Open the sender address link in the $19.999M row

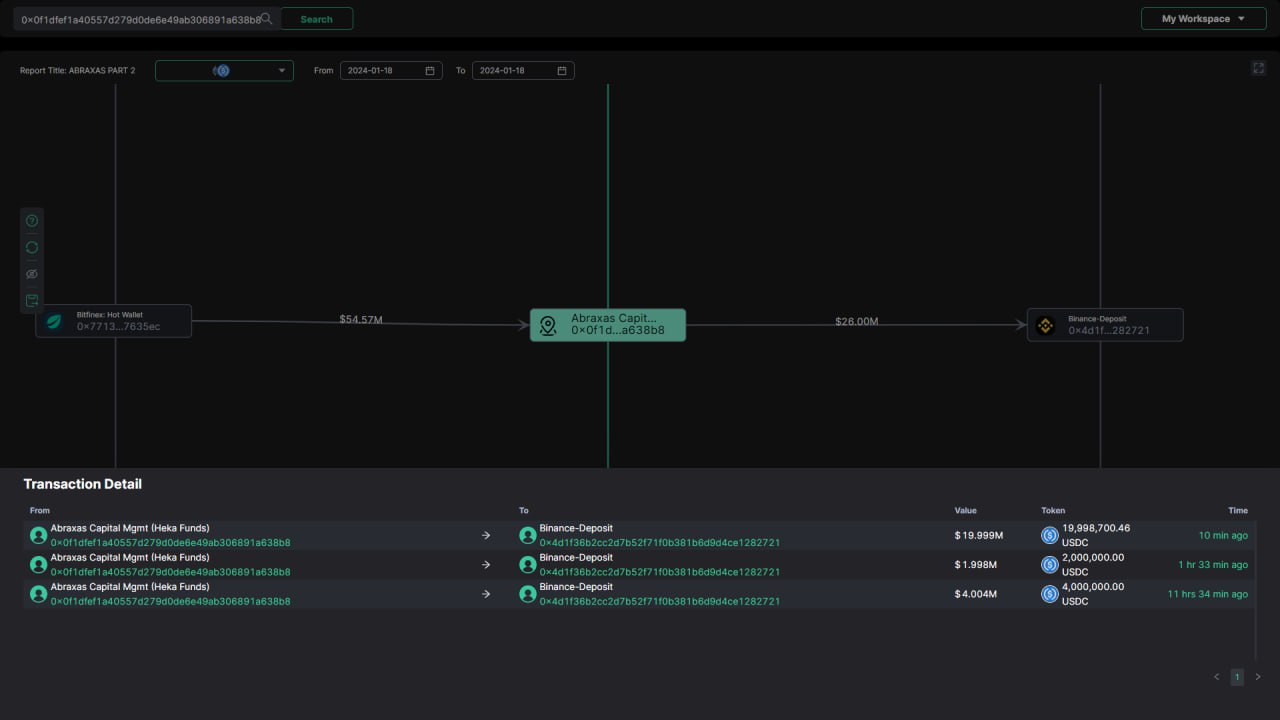pyautogui.click(x=171, y=543)
